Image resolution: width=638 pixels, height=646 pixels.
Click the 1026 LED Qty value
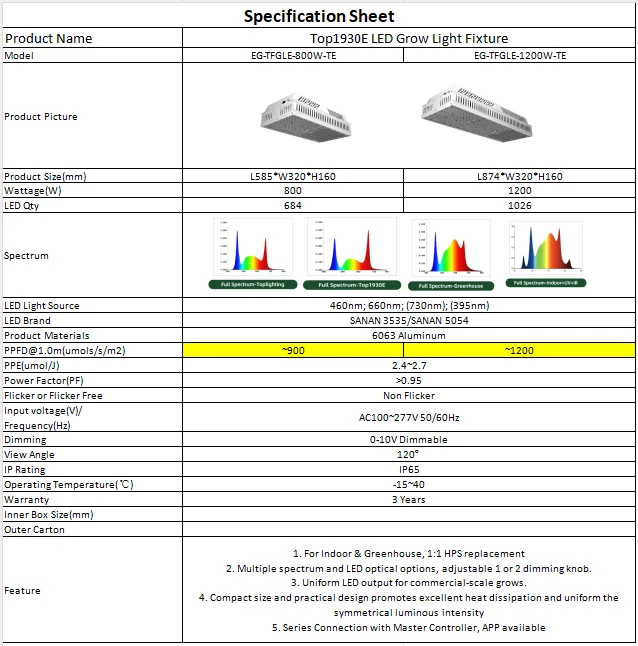click(x=520, y=204)
